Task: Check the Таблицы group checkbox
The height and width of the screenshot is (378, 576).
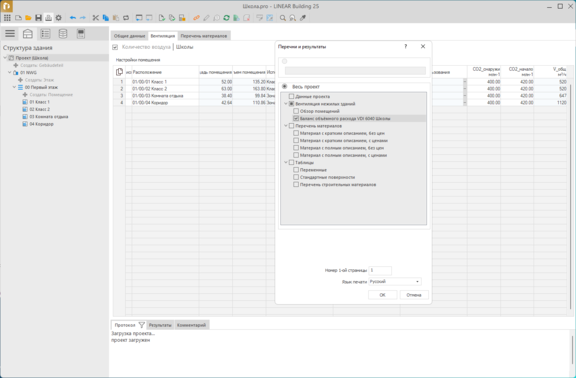Action: 291,163
